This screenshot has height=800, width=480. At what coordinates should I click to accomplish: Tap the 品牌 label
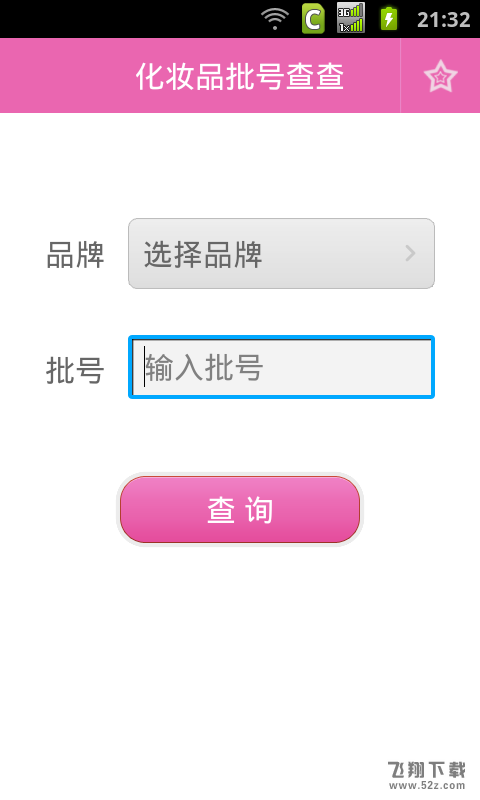coord(75,255)
